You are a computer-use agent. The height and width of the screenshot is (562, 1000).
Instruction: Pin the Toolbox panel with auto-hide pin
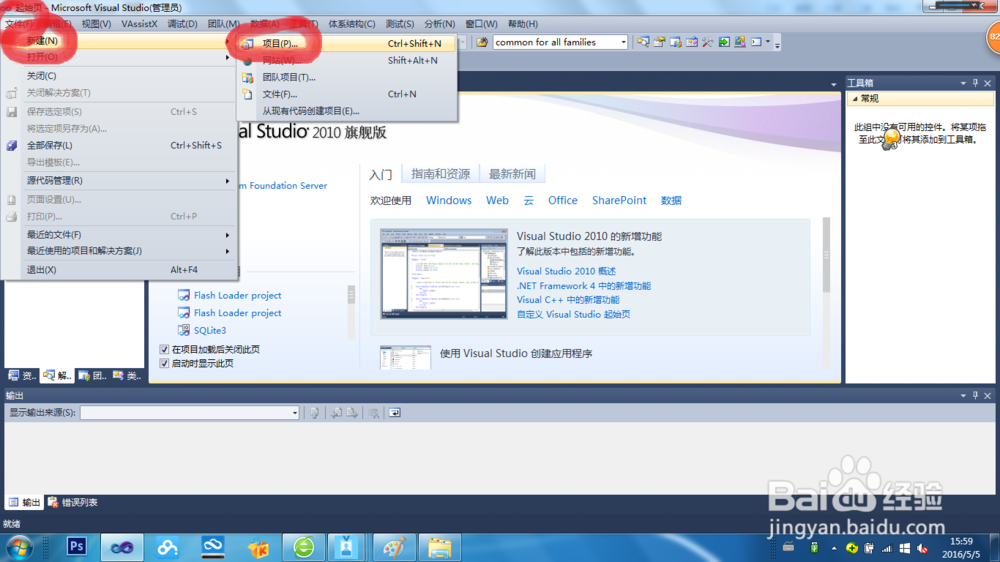click(975, 83)
